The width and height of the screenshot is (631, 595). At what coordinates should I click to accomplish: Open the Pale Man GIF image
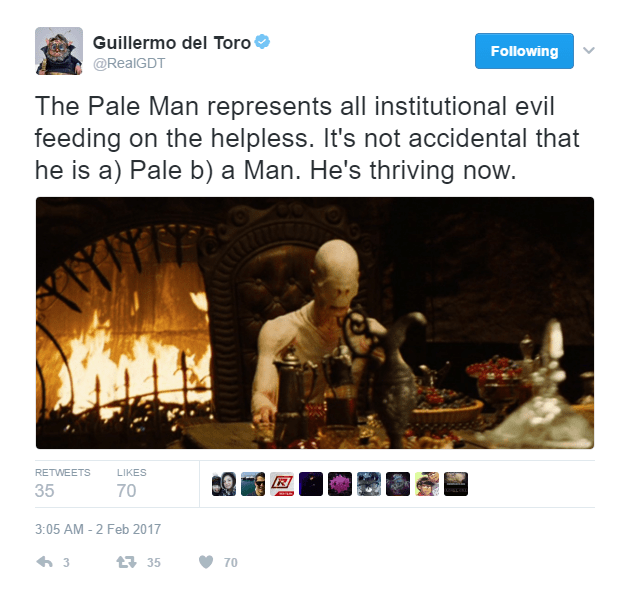(x=315, y=323)
